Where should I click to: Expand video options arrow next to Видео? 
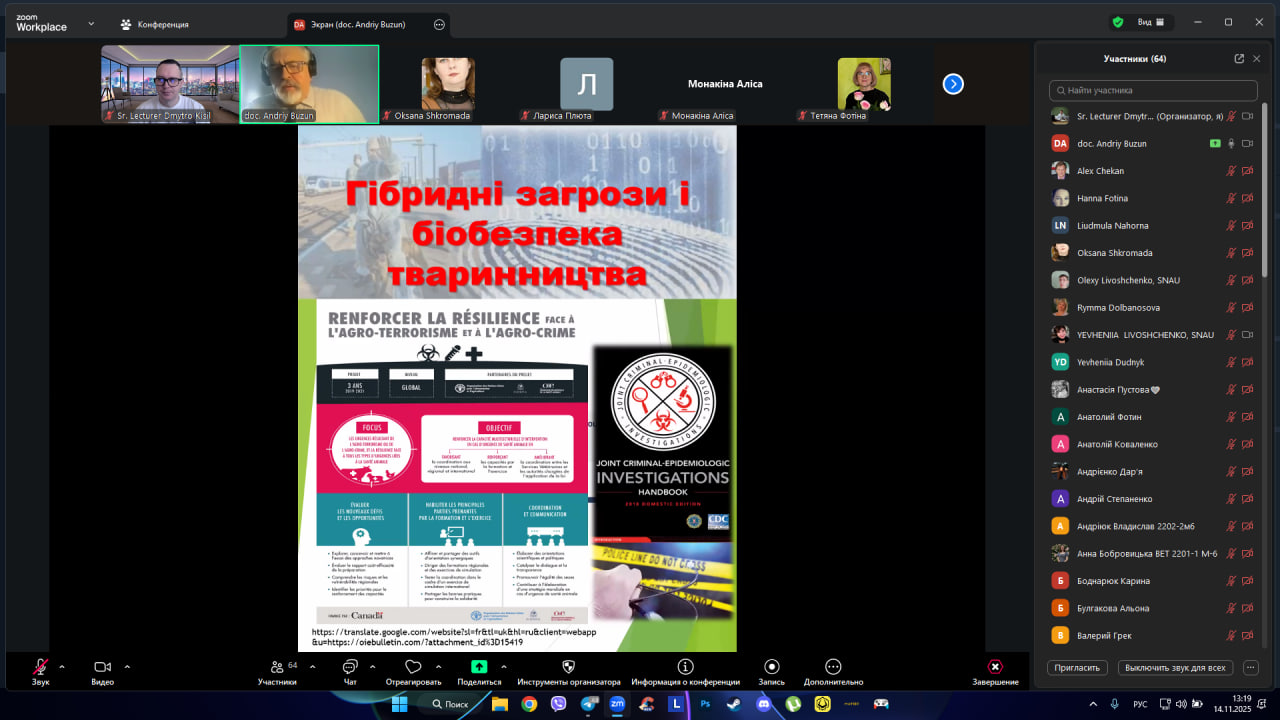pos(126,666)
